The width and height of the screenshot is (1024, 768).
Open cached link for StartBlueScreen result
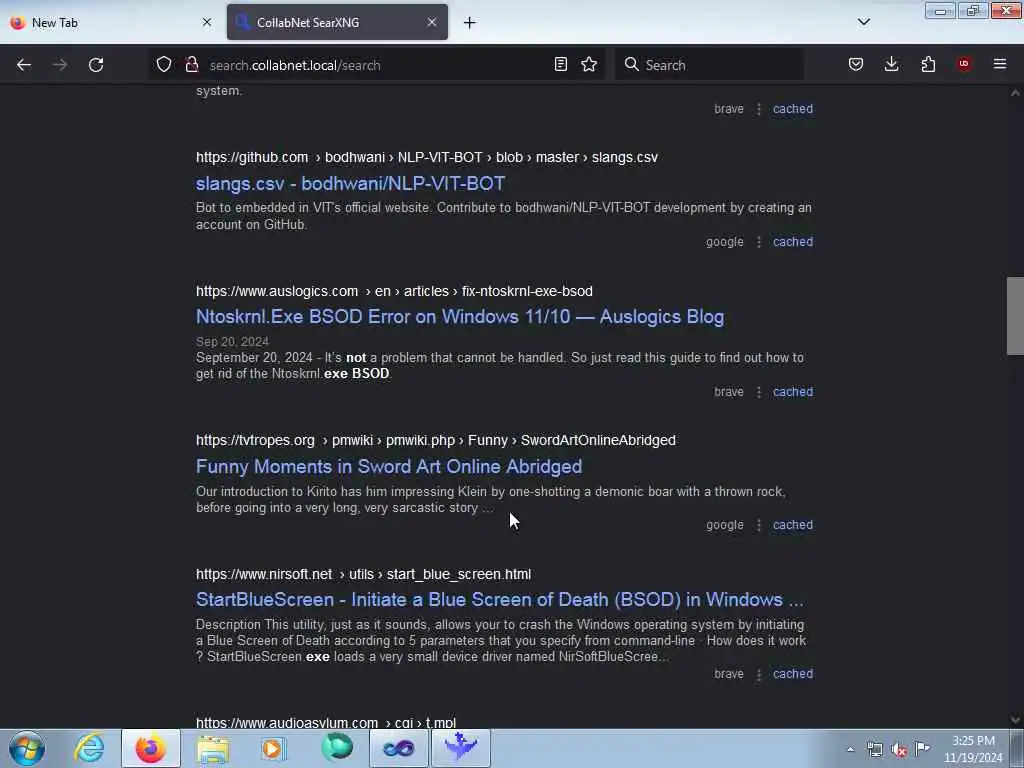pos(793,674)
